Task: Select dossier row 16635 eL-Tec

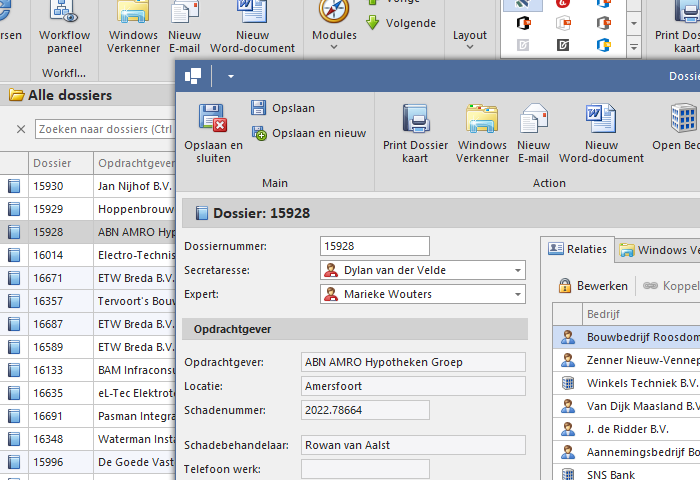Action: (x=88, y=393)
